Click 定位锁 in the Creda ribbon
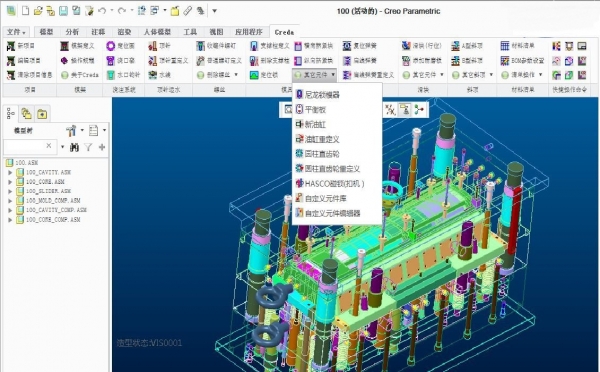The height and width of the screenshot is (372, 600). click(x=264, y=75)
